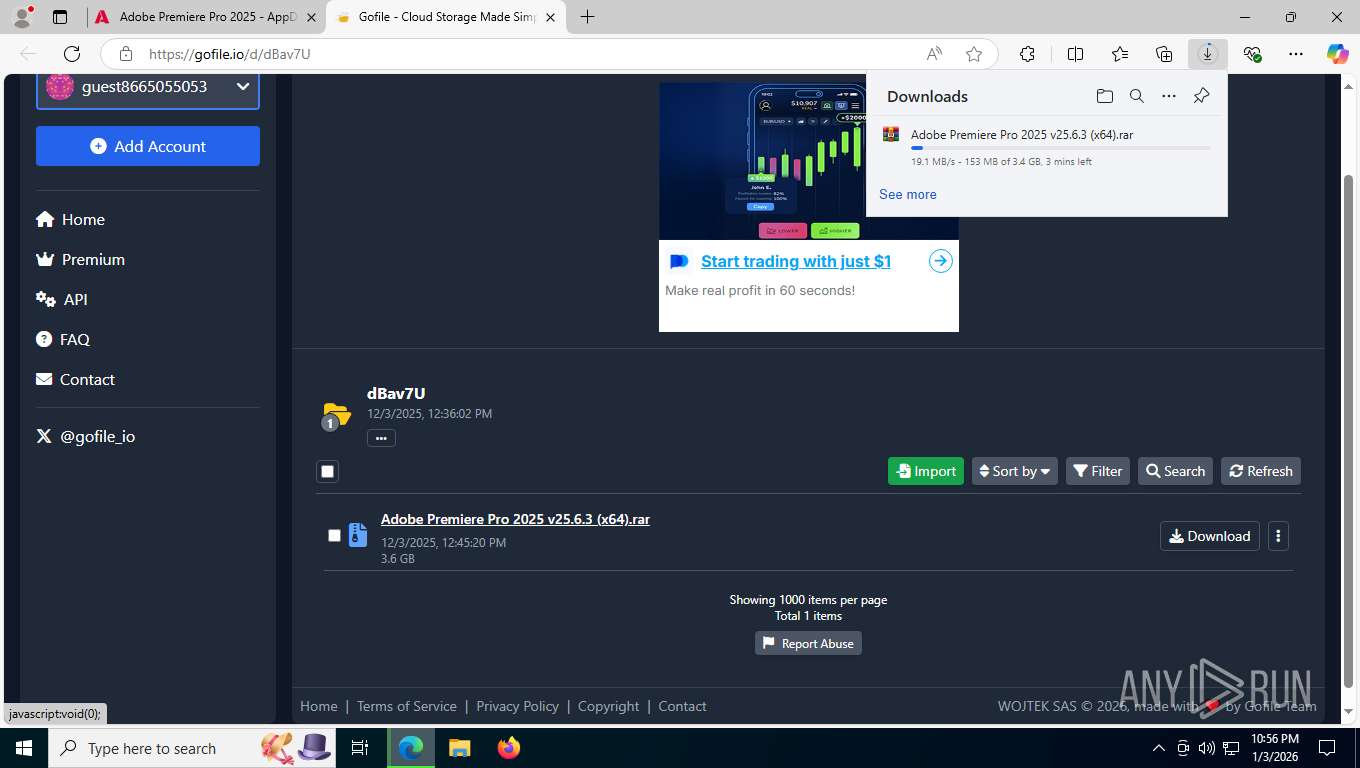
Task: Open the tab actions menu icon
Action: tap(60, 17)
